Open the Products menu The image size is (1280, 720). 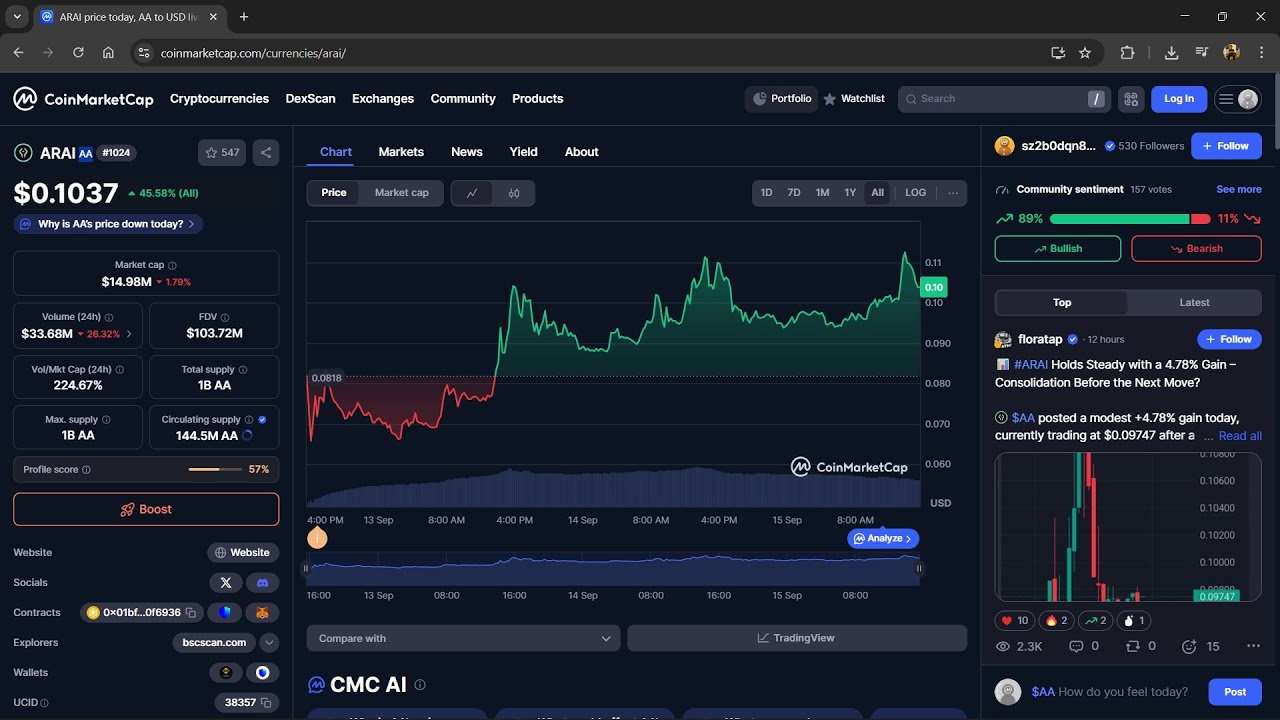538,99
